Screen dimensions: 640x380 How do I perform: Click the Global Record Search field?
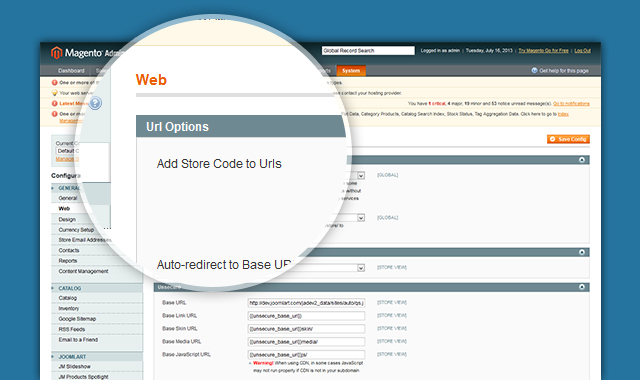(x=368, y=51)
